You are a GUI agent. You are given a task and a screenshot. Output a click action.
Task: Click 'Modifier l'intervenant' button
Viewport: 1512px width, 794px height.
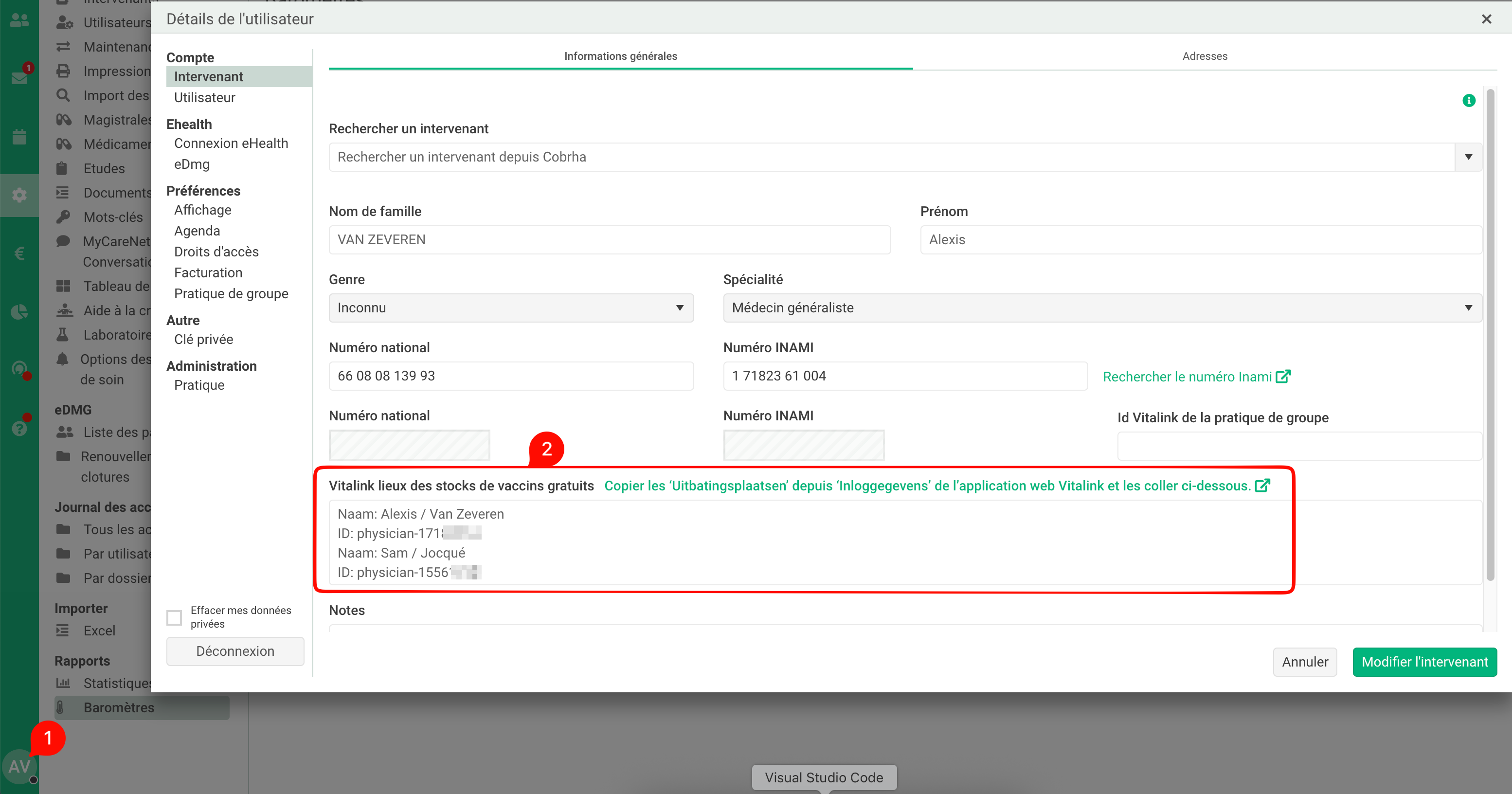point(1424,662)
